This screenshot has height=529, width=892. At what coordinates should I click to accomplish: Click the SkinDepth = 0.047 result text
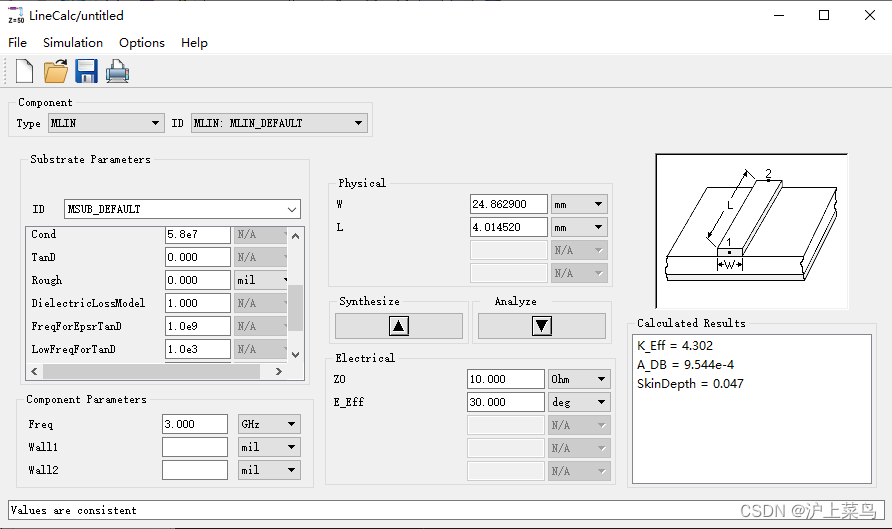pos(690,384)
